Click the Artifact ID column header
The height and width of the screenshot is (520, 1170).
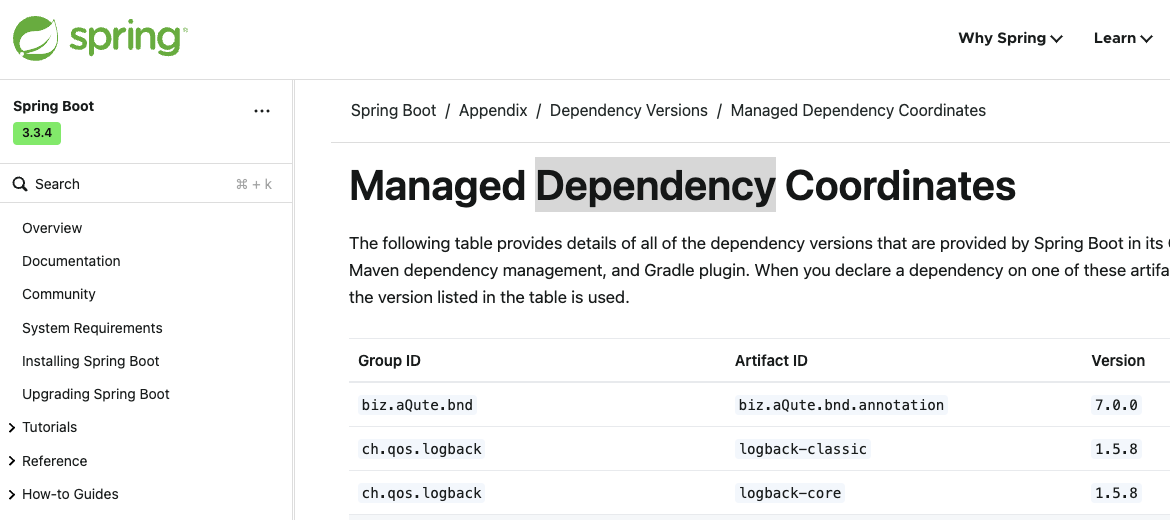coord(771,361)
